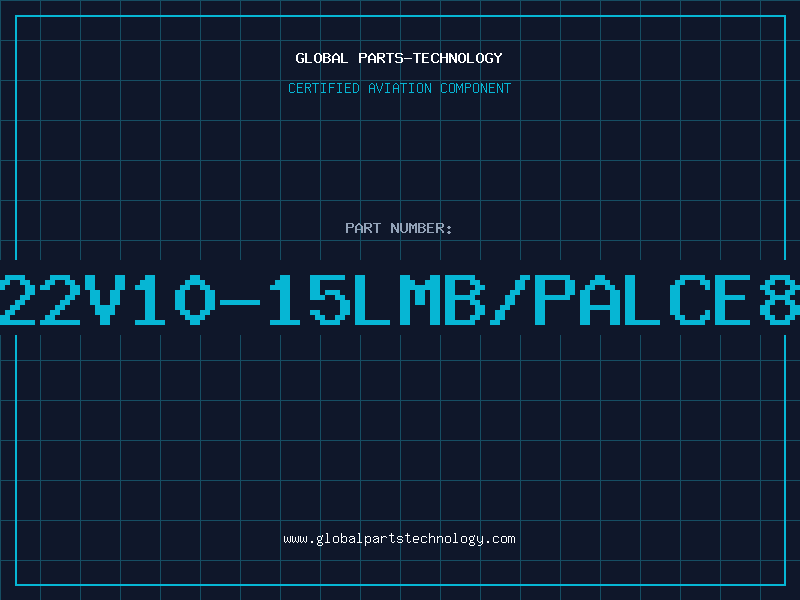Select the letters MB in the part number
800x600 pixels.
[442, 300]
